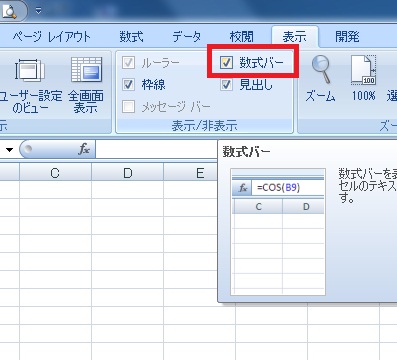Screen dimensions: 397x360
Task: Toggle the 見出し headings checkbox
Action: point(226,85)
